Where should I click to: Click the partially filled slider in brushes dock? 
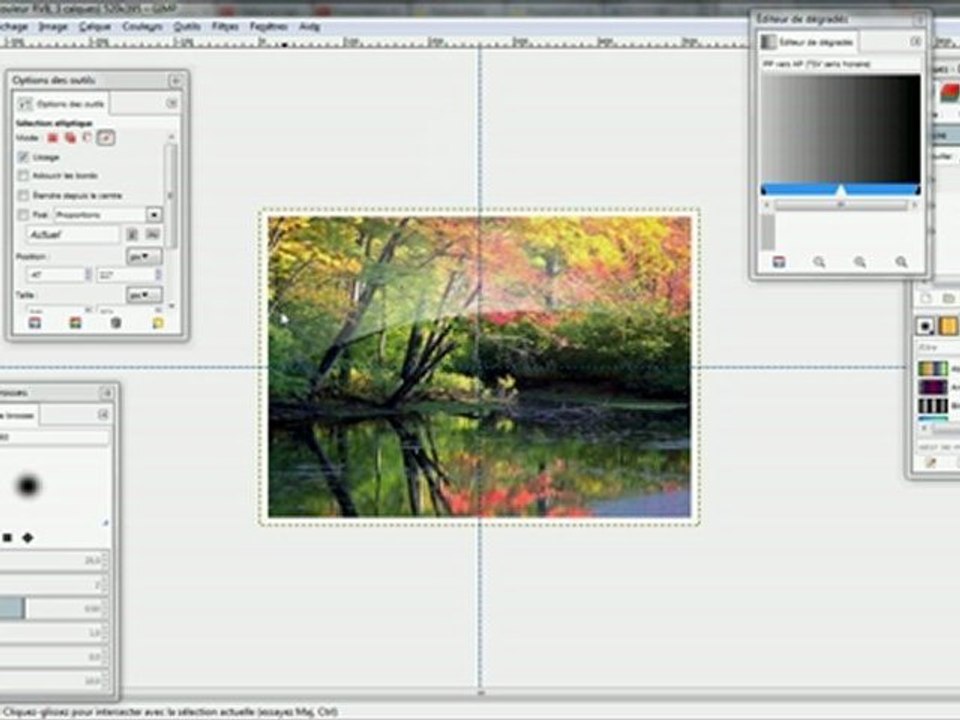click(x=54, y=609)
